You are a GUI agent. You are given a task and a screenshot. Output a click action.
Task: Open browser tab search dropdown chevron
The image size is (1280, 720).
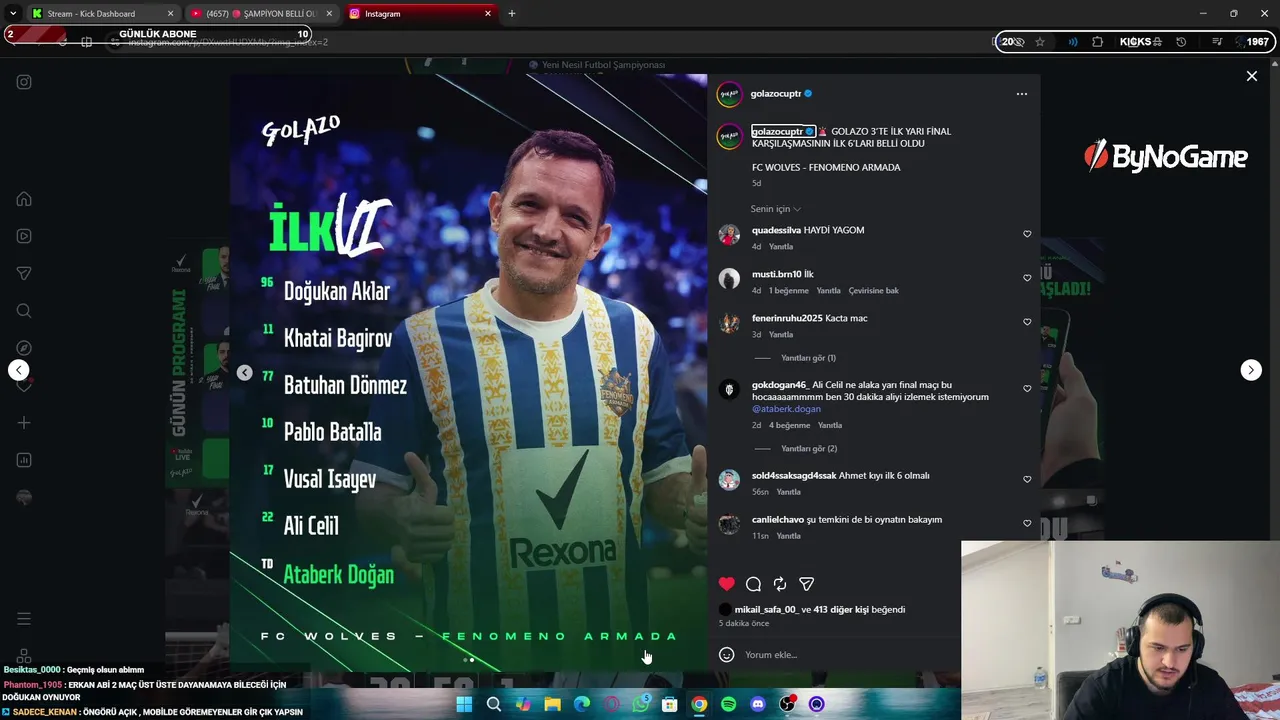(13, 14)
